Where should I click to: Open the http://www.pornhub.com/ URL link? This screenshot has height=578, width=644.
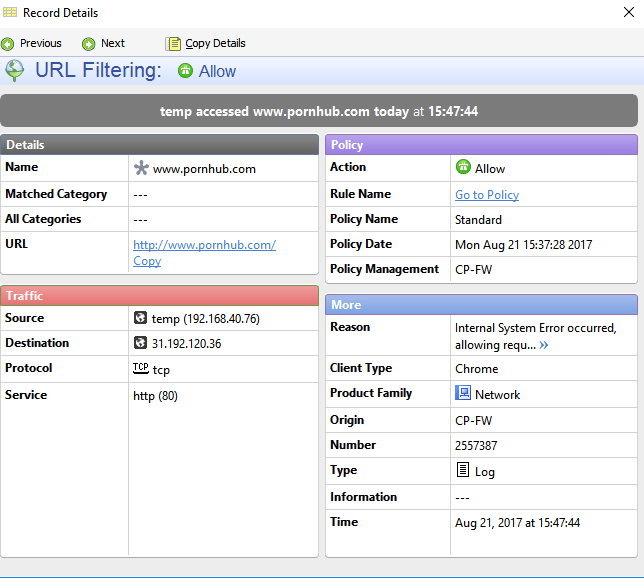pos(205,245)
